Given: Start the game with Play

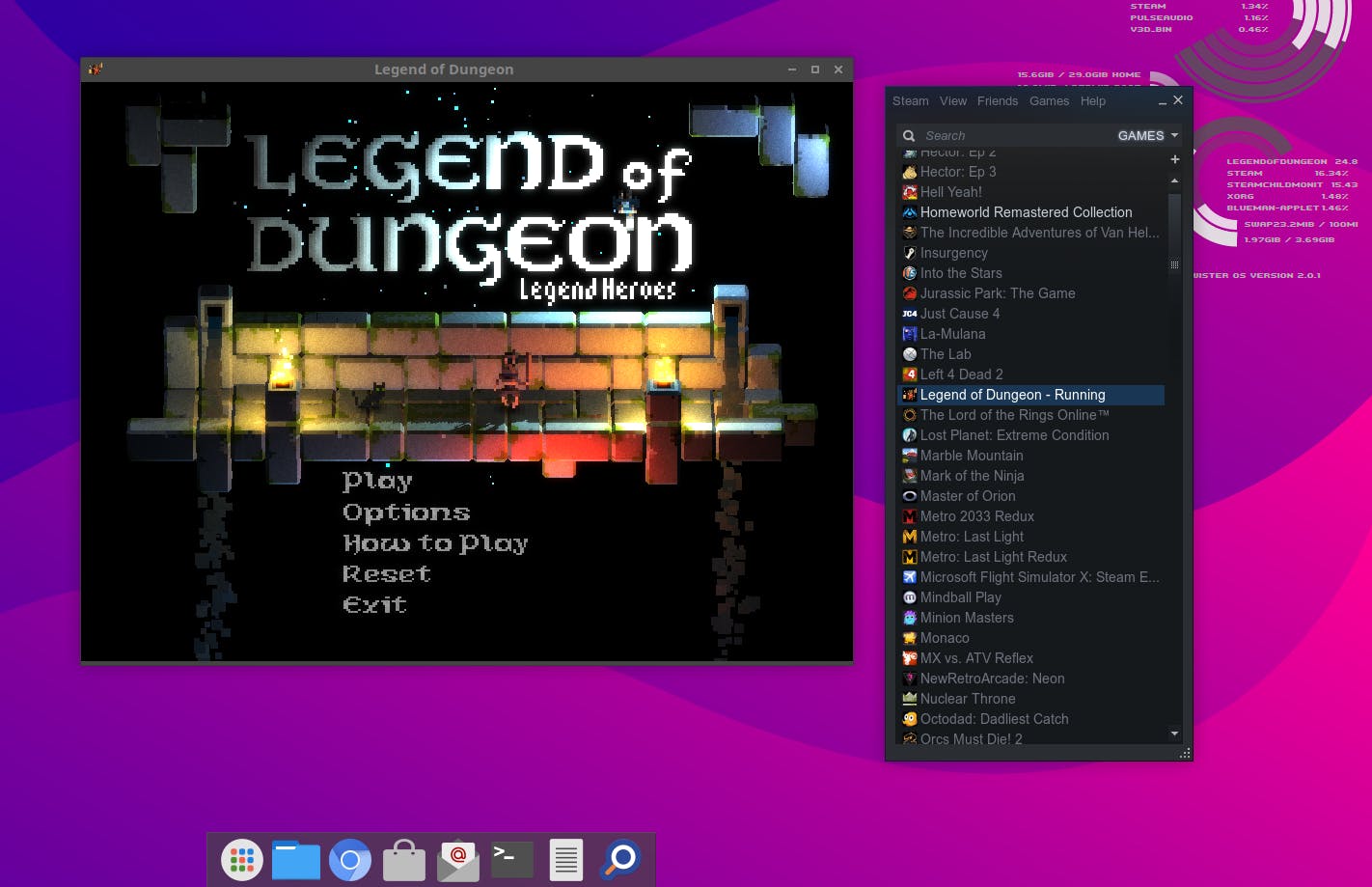Looking at the screenshot, I should coord(377,481).
